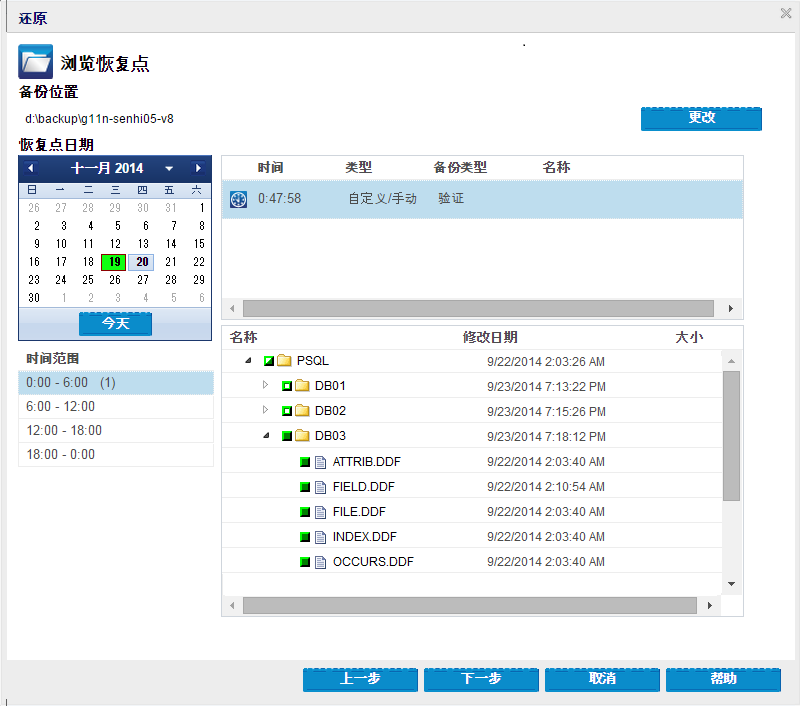This screenshot has height=706, width=800.
Task: Click the 下一步 button
Action: coord(481,679)
